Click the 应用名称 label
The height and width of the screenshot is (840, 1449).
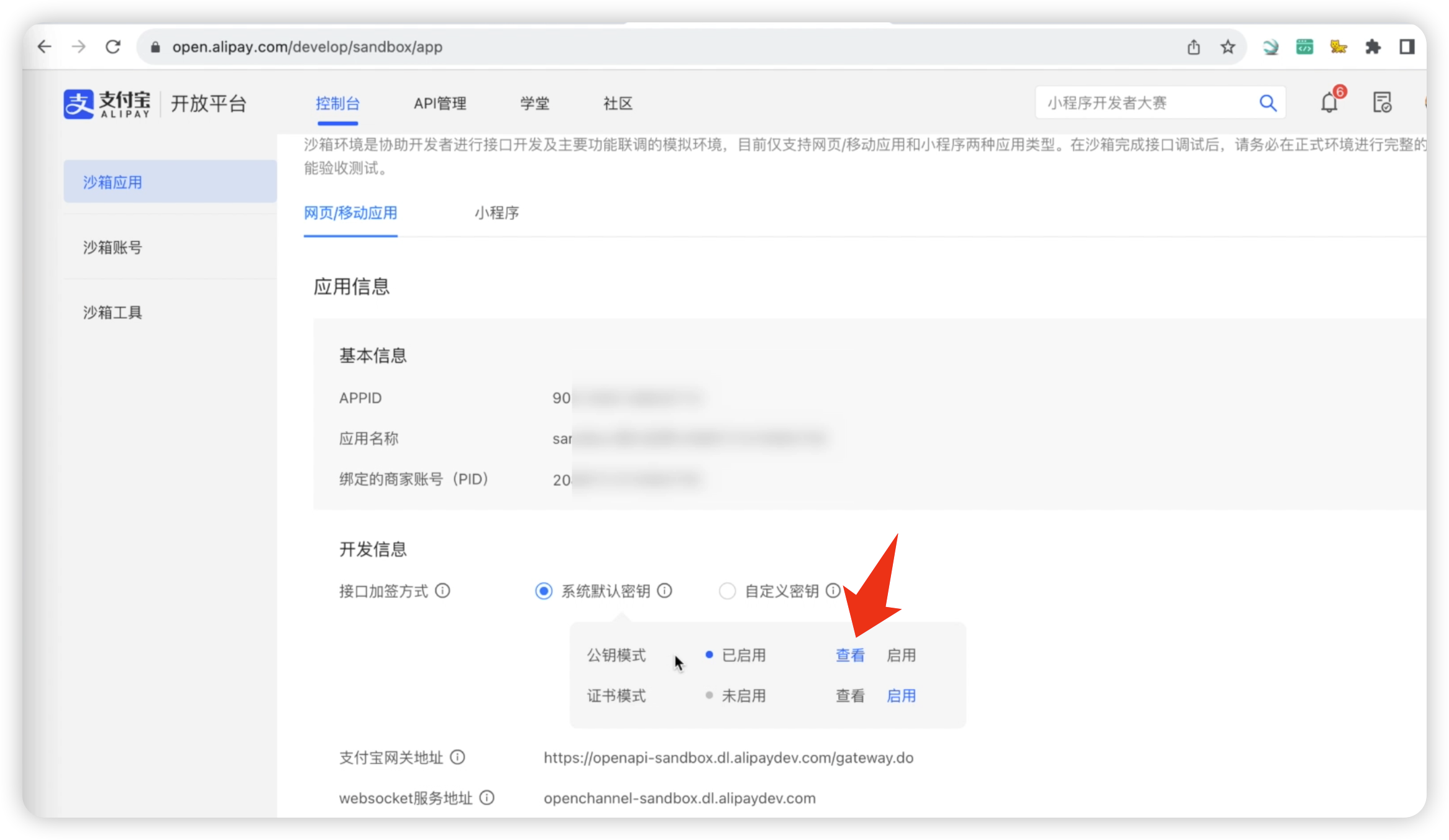click(x=368, y=439)
